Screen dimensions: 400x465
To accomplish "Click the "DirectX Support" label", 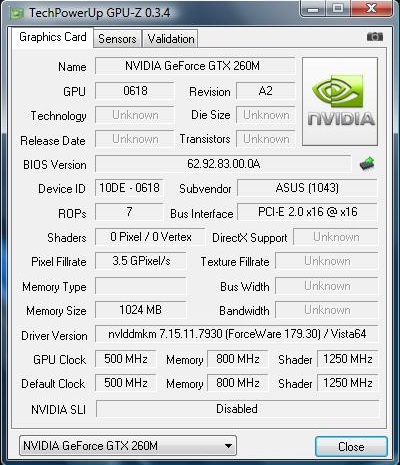I will 250,238.
